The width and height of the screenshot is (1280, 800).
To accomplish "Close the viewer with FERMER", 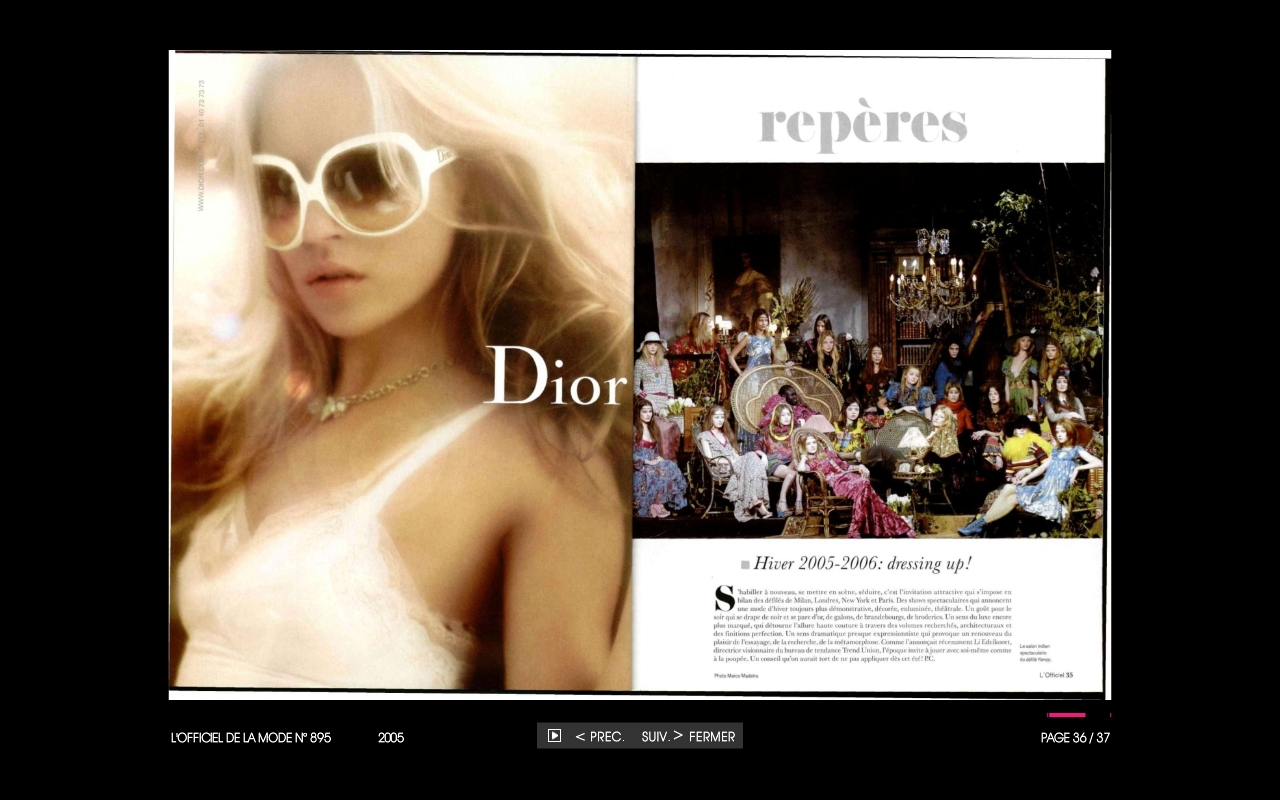I will tap(712, 737).
